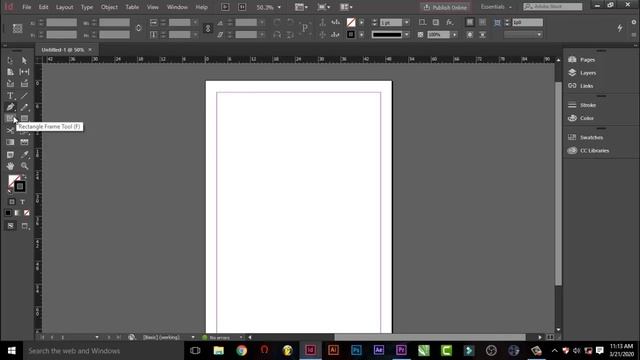Click the control bar stroke color swatch
The image size is (640, 360).
[351, 35]
